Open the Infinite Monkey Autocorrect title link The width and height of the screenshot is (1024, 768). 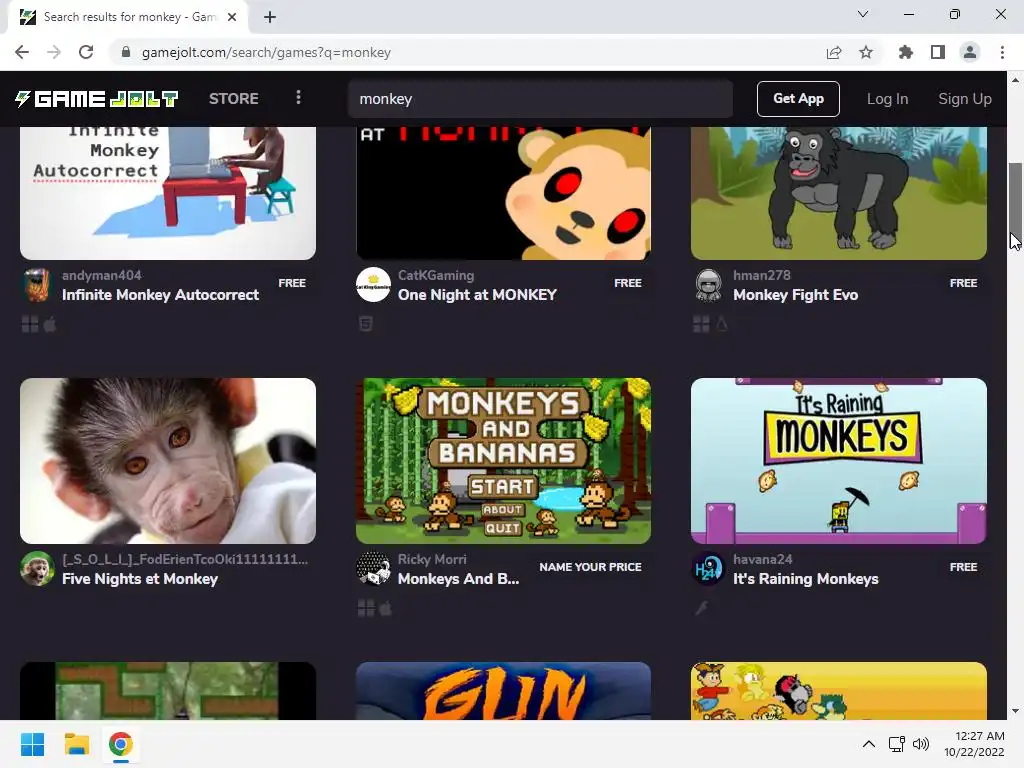point(161,295)
